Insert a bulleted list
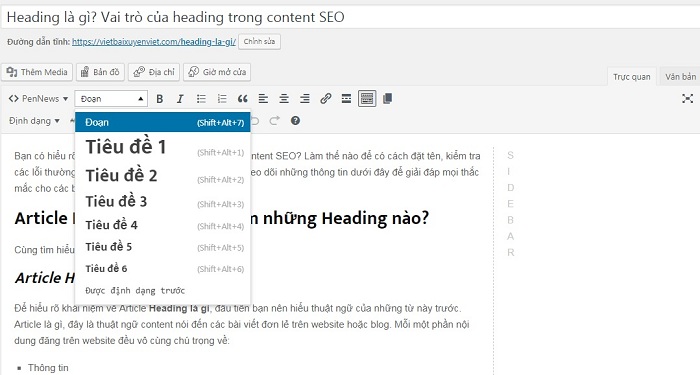 (201, 99)
